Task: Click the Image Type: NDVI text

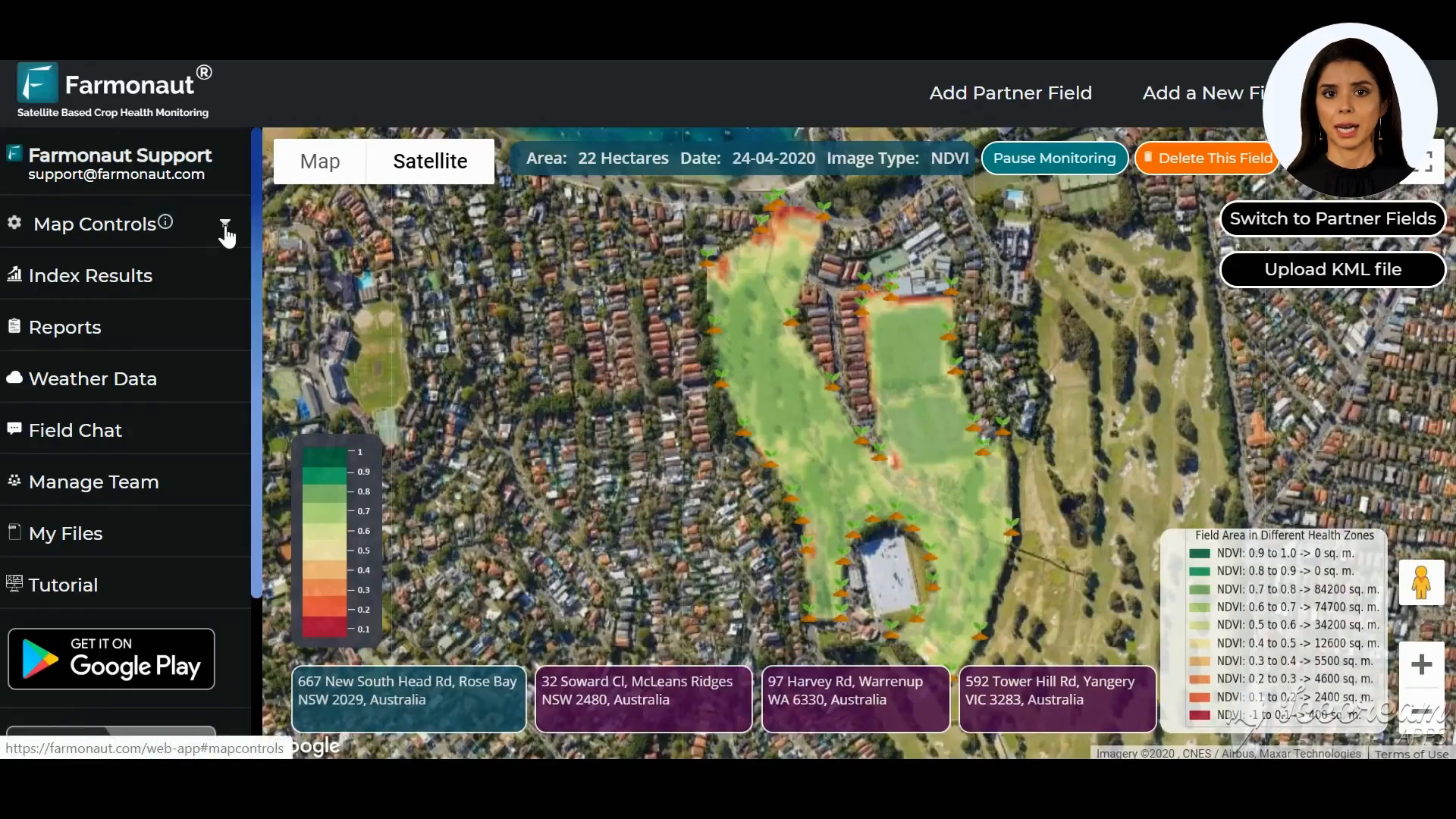Action: coord(898,158)
